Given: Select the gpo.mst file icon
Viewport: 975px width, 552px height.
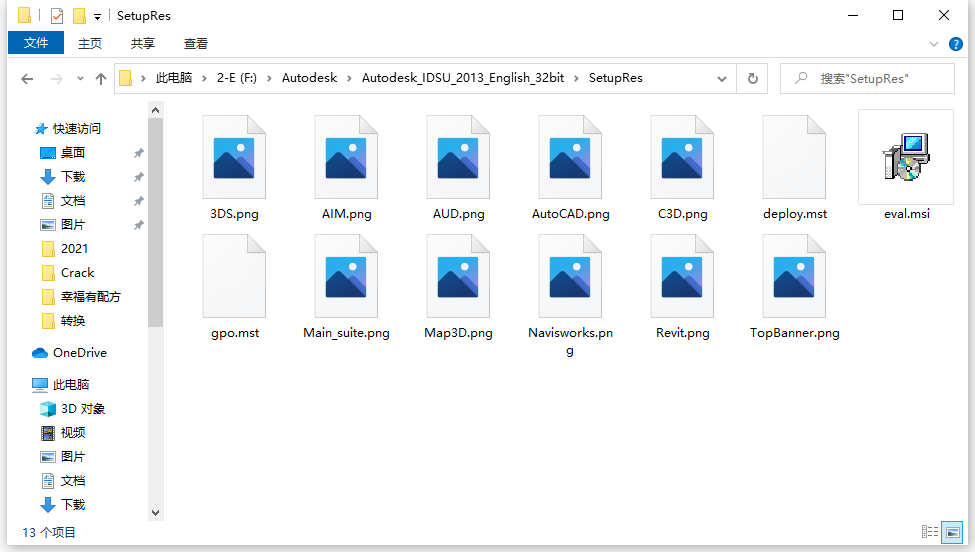Looking at the screenshot, I should coord(234,276).
